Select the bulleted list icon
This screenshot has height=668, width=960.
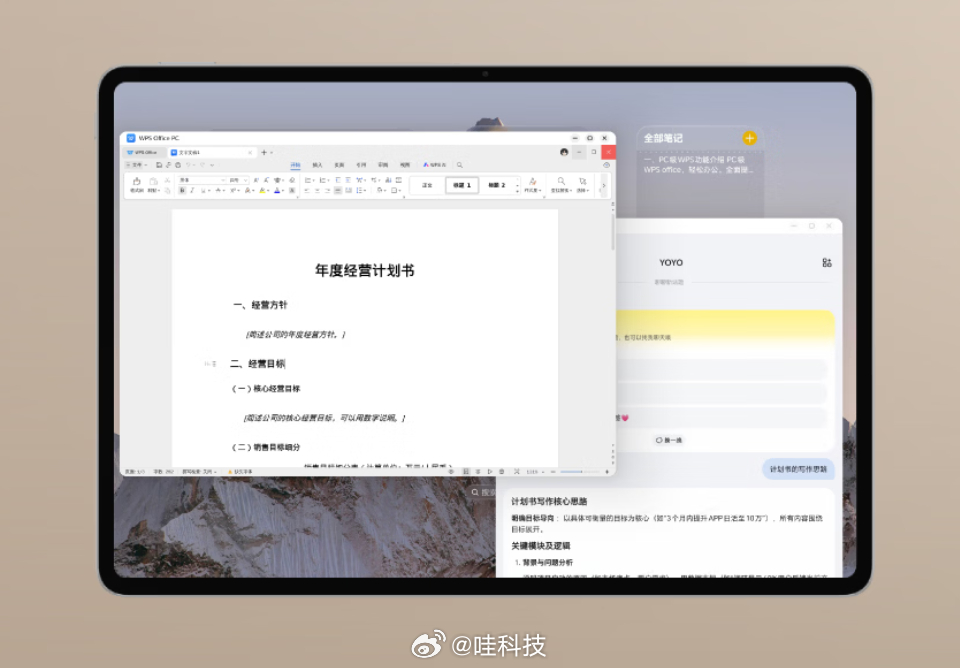[308, 180]
